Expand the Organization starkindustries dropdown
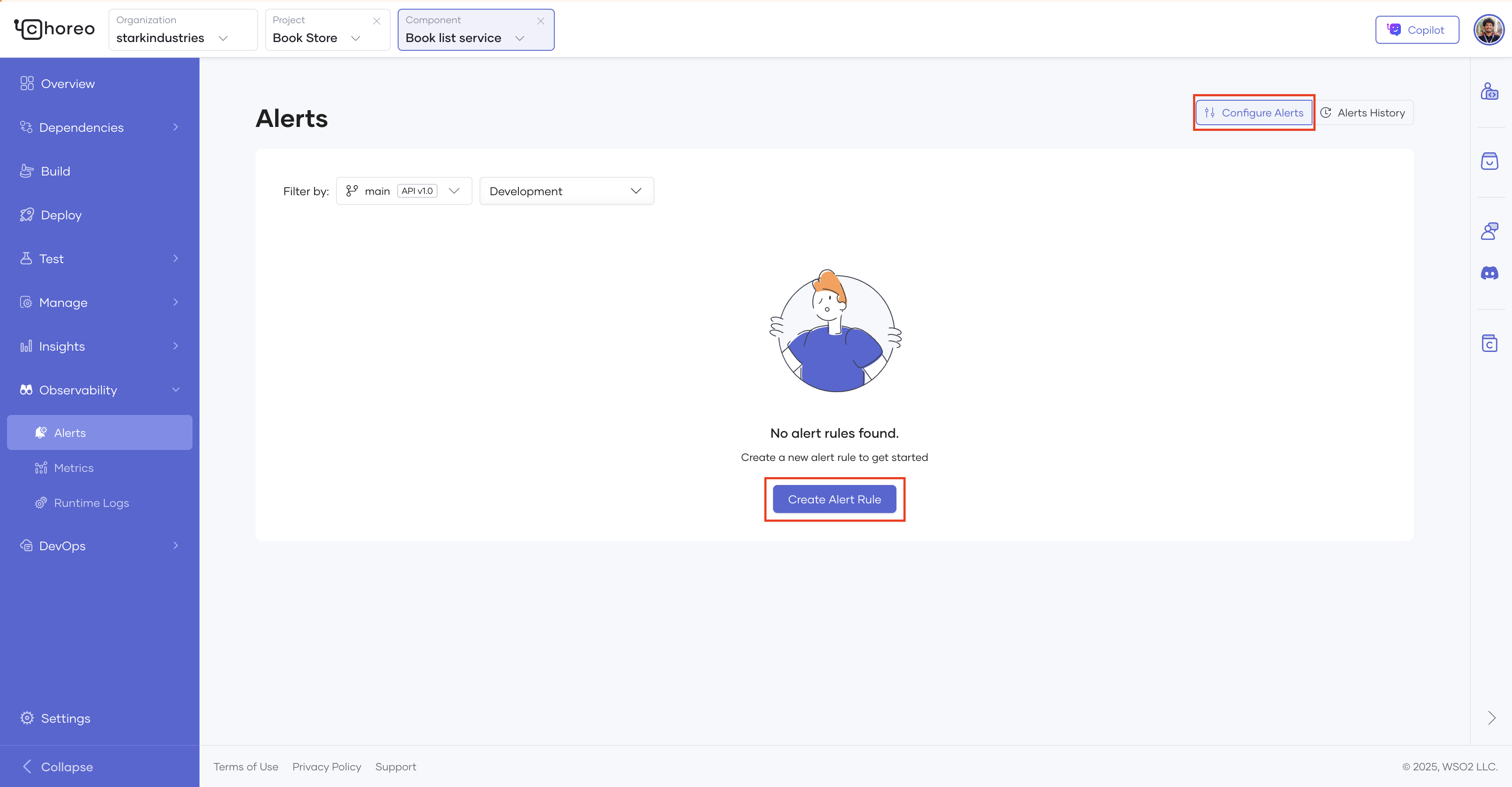 coord(182,30)
